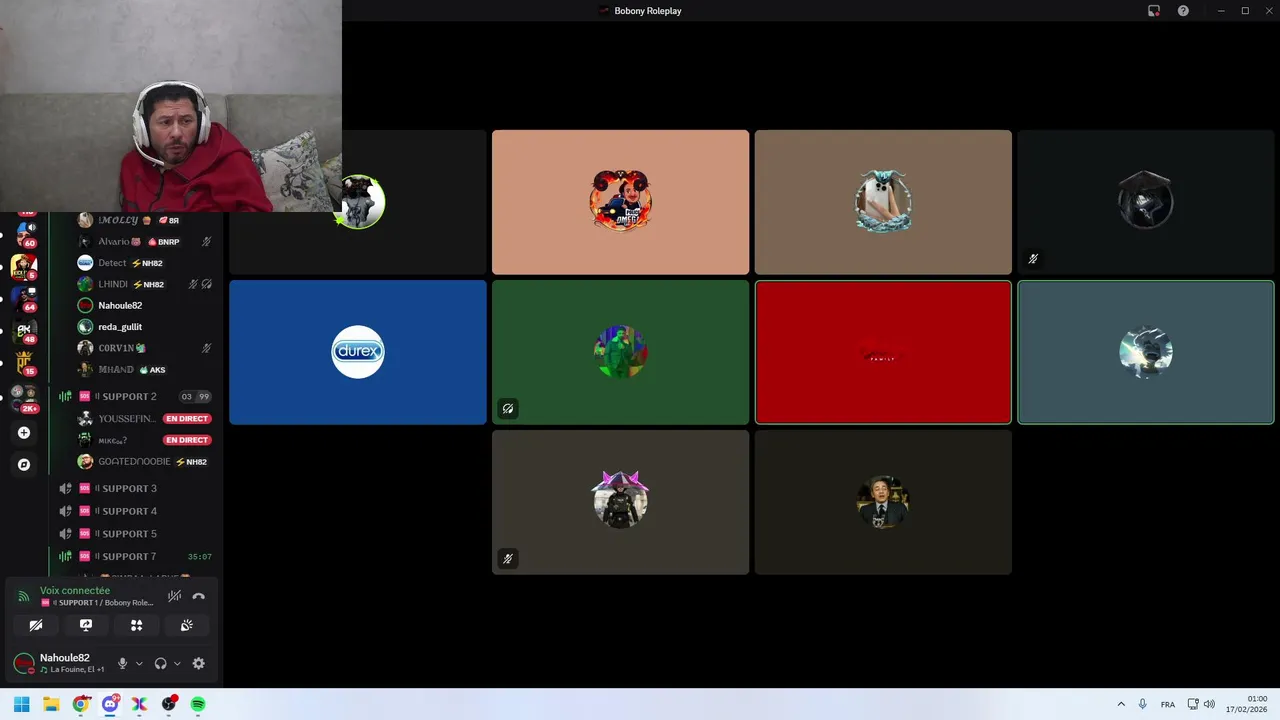Turn on the camera in voice panel
Image resolution: width=1280 pixels, height=720 pixels.
[36, 625]
